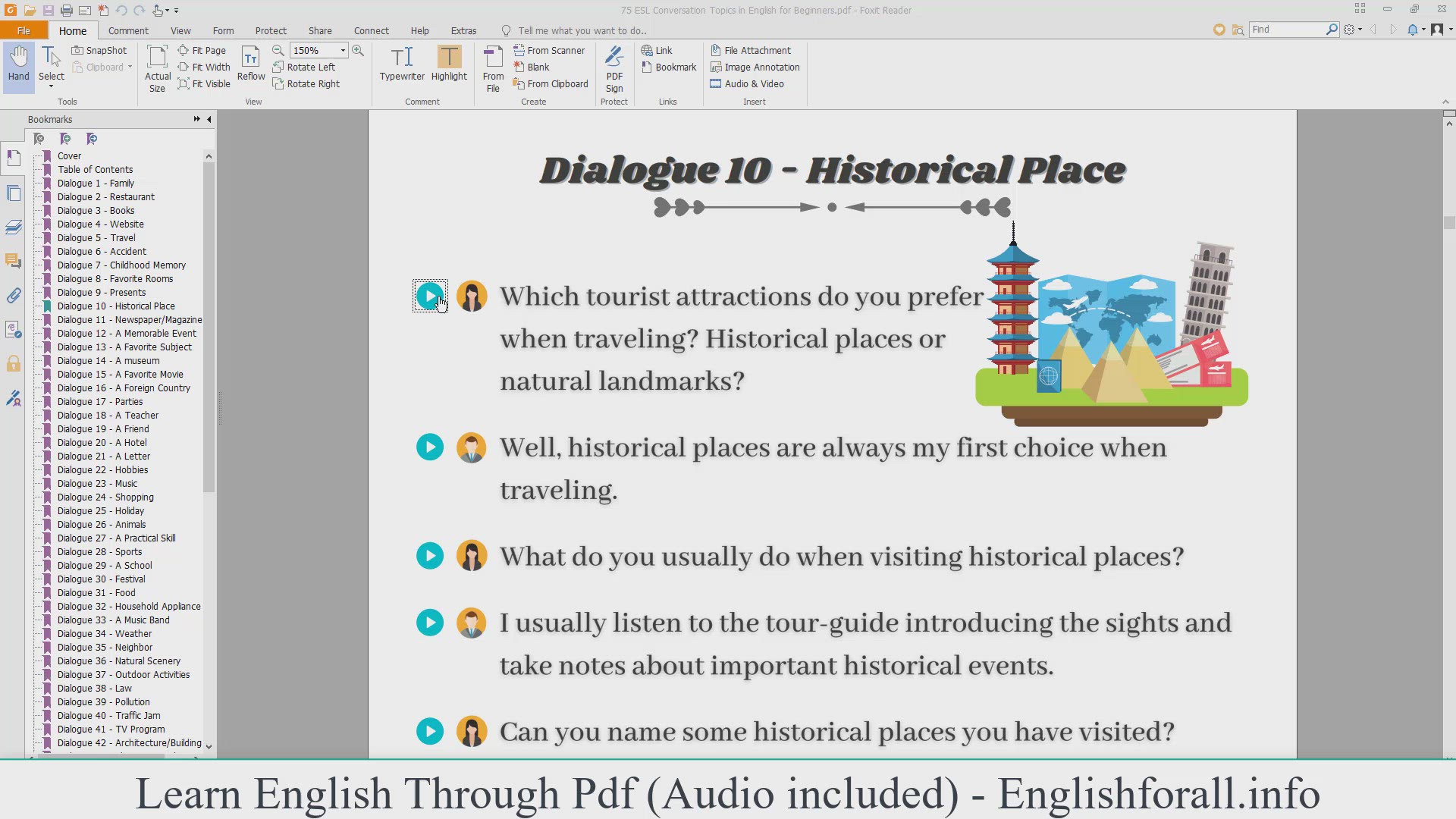Expand the Select tool dropdown arrow
Screen dimensions: 1456x819
(x=52, y=86)
